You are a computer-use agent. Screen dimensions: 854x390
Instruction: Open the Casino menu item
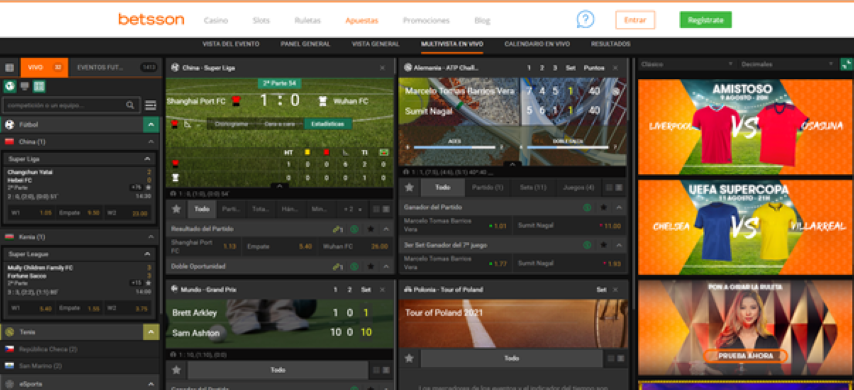(216, 21)
